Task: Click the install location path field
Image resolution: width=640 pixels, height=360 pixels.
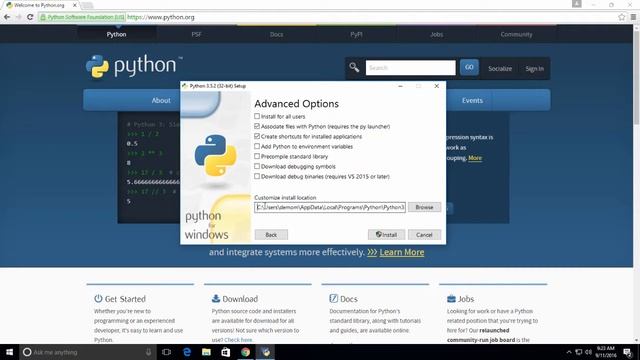Action: coord(330,207)
